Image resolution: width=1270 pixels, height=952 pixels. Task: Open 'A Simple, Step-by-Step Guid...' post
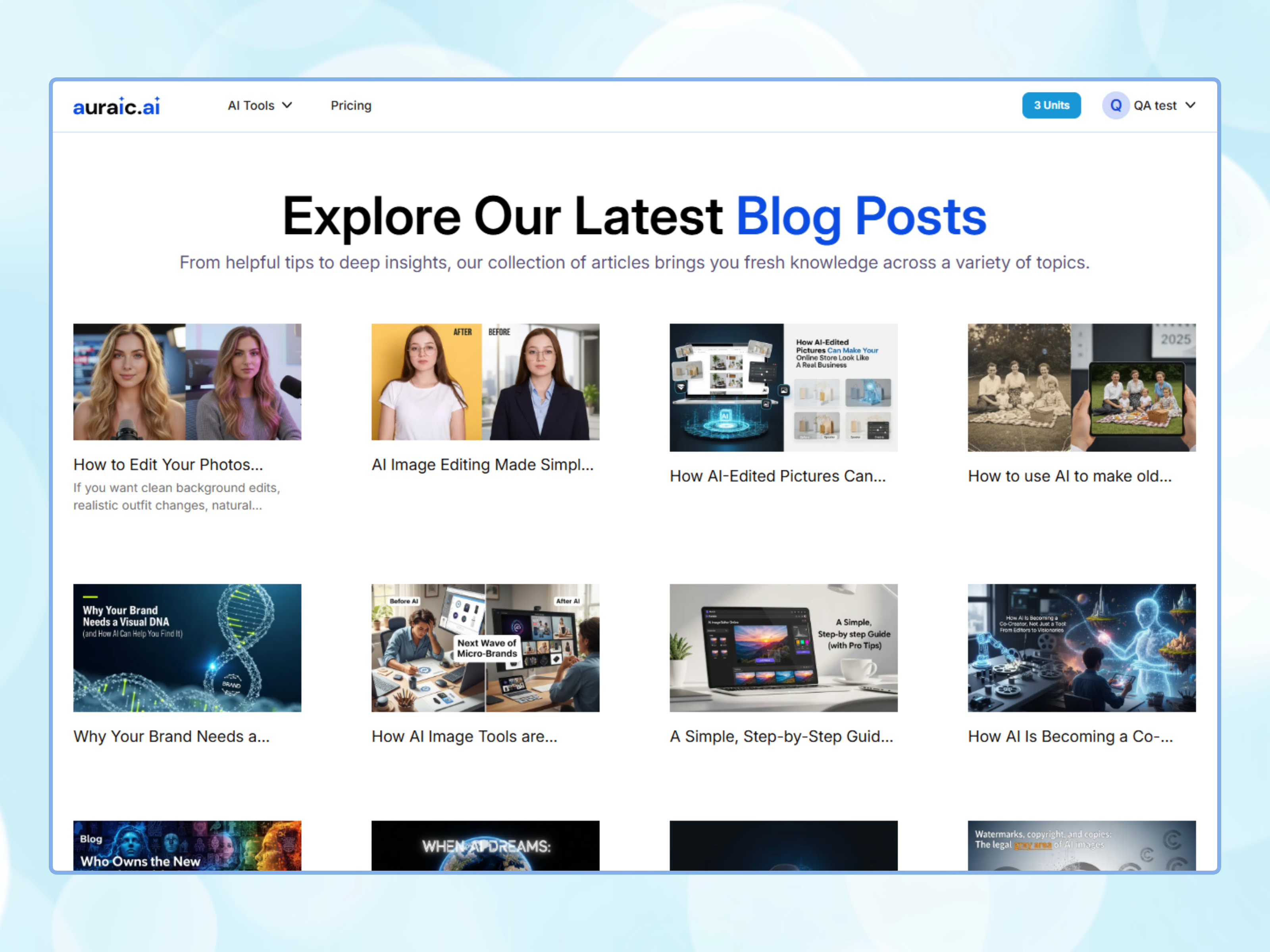(781, 736)
